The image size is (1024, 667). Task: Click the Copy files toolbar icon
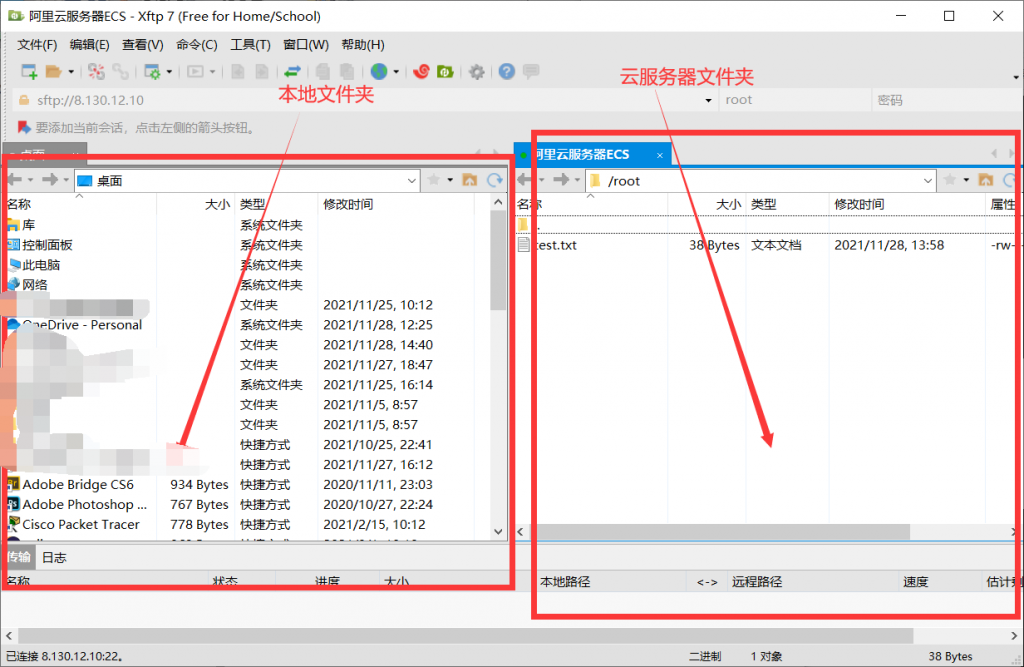click(x=323, y=71)
